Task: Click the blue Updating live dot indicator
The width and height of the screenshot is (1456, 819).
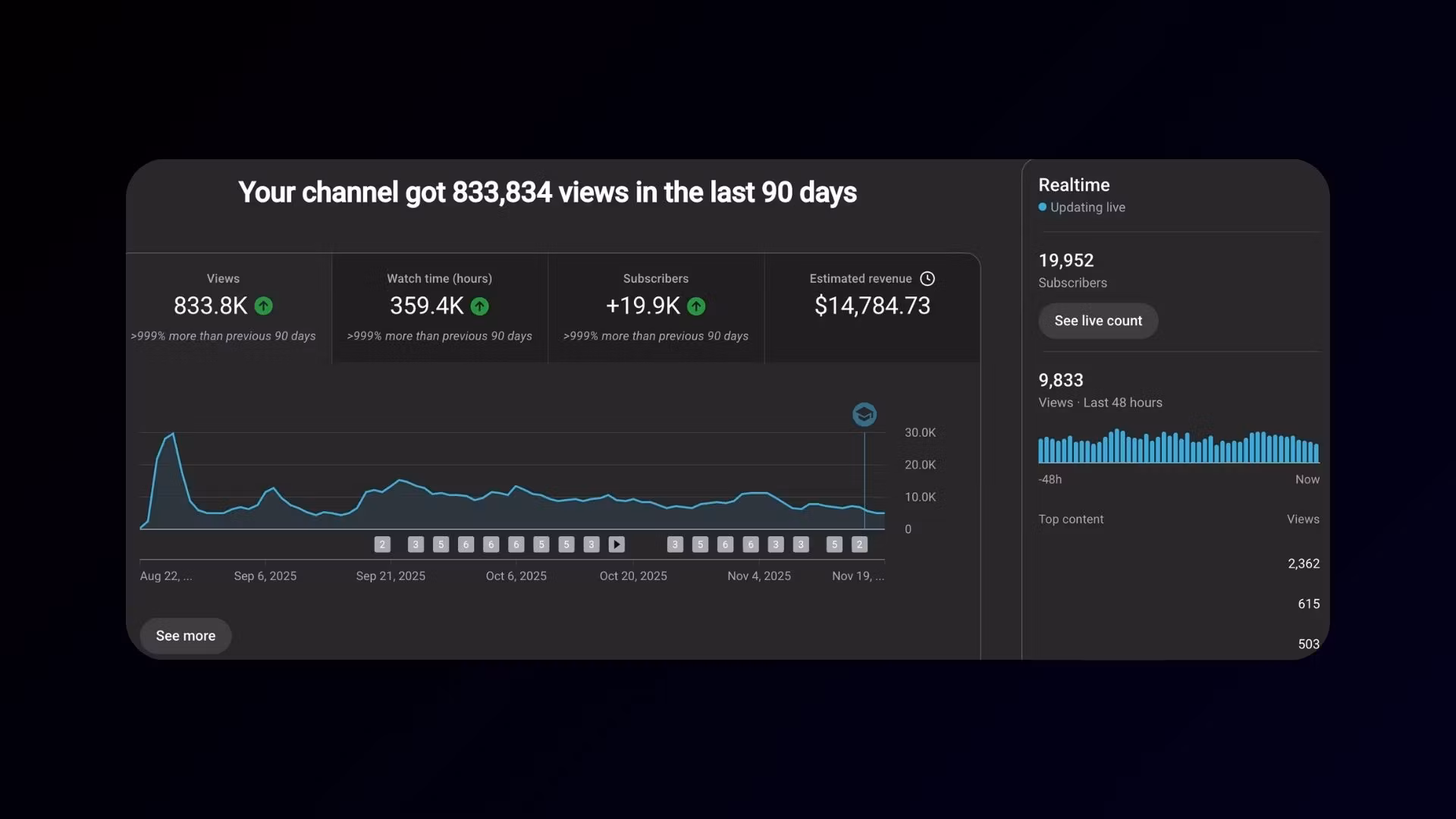Action: [1043, 207]
